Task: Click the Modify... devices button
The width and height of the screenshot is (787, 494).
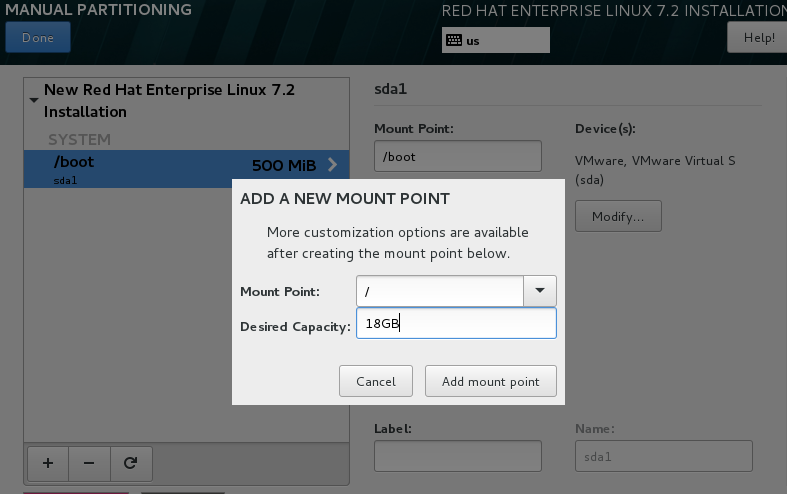Action: pyautogui.click(x=618, y=216)
